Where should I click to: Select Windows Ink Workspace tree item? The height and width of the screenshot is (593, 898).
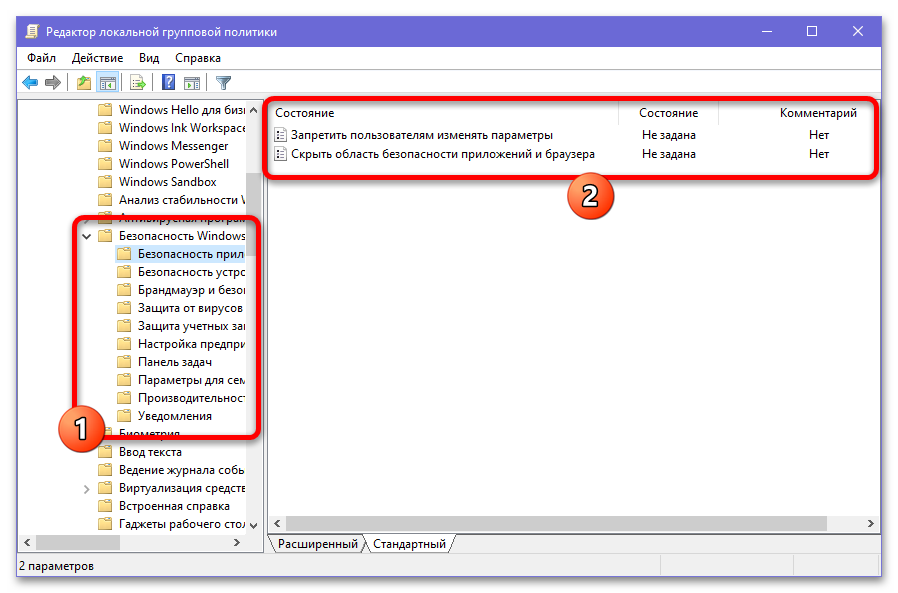coord(182,128)
